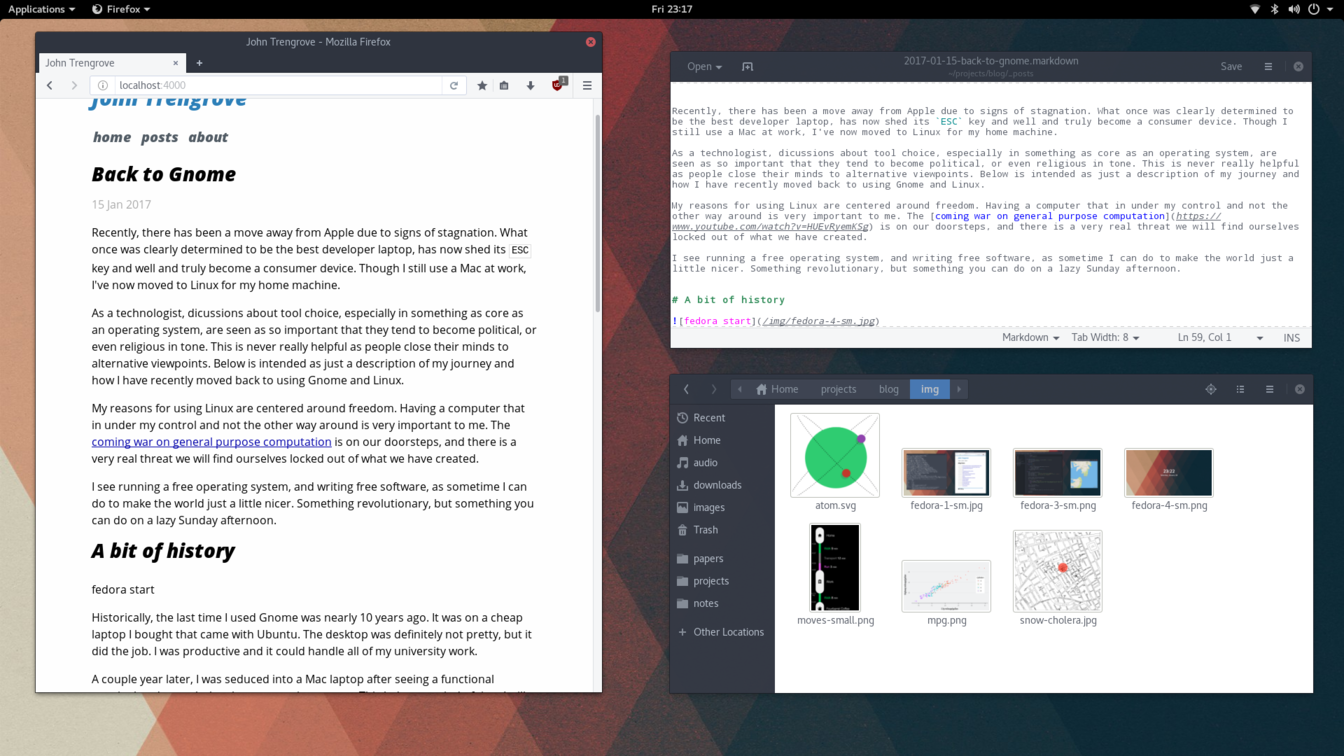Open downloads folder in the sidebar
Viewport: 1344px width, 756px height.
722,485
